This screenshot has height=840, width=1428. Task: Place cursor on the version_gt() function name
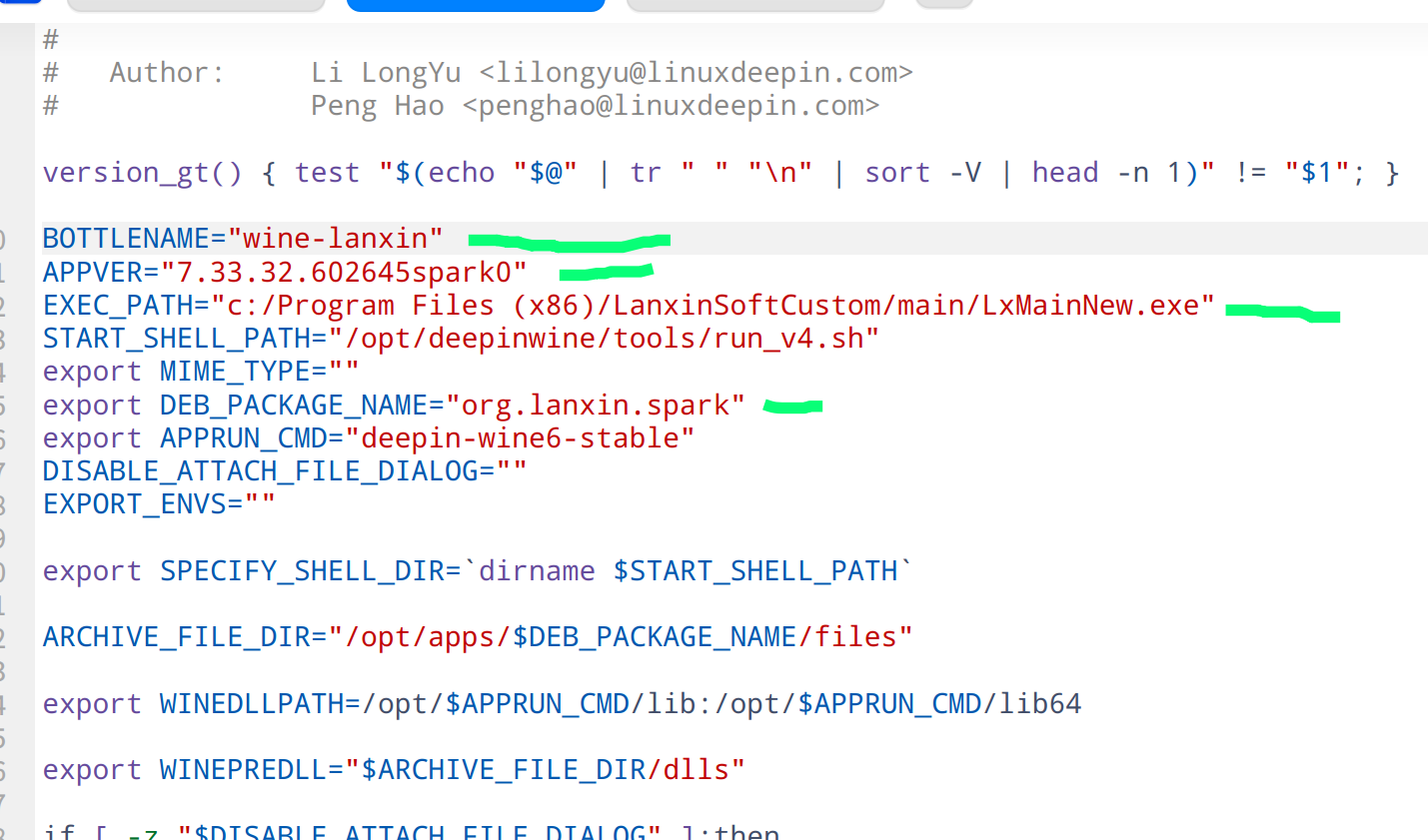[142, 173]
